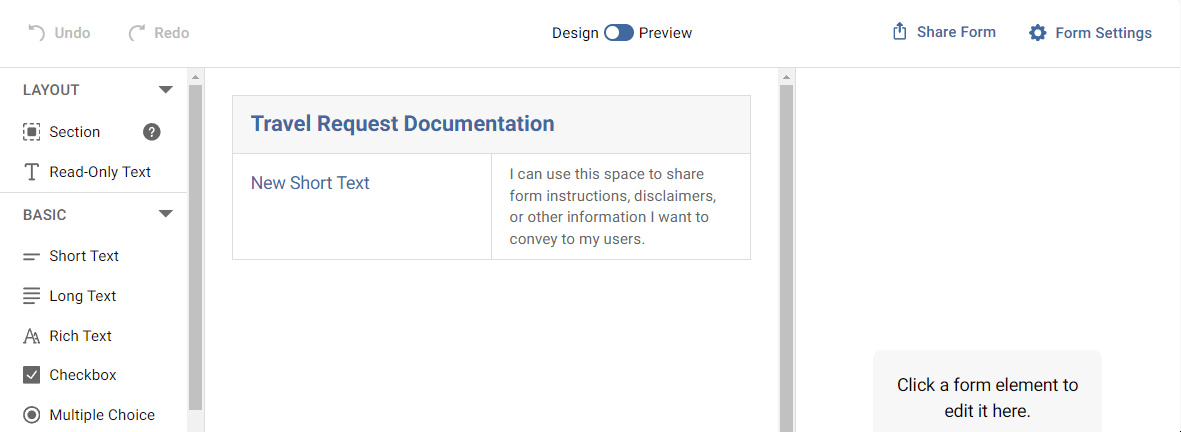Toggle the Design/Preview switch
Screen dimensions: 1181x432
tap(619, 33)
